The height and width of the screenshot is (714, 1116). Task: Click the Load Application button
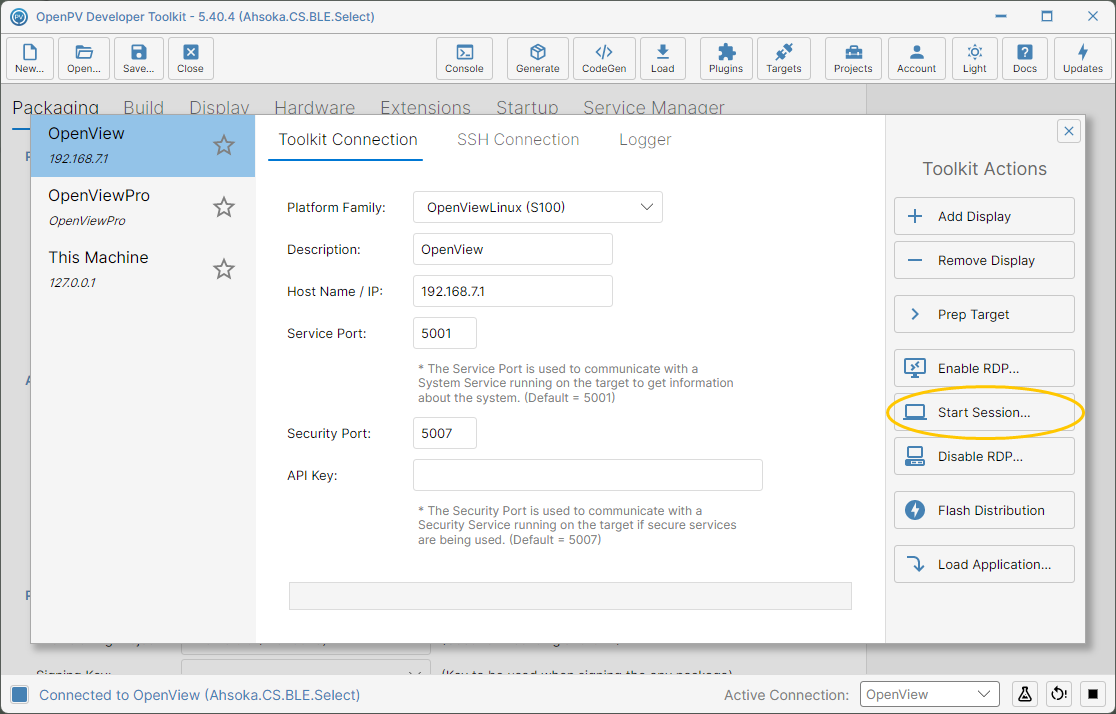[984, 565]
